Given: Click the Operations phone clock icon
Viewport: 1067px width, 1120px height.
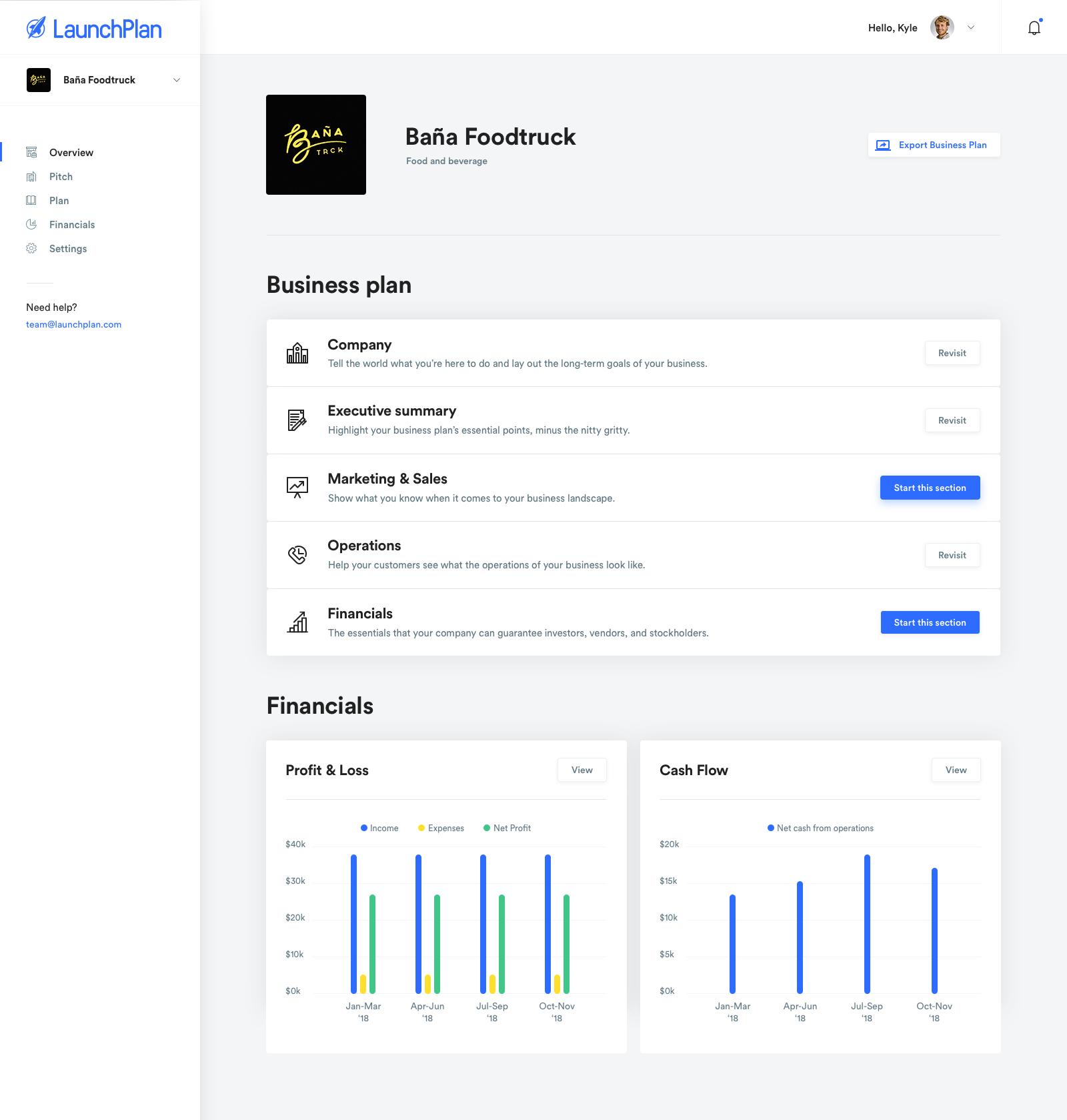Looking at the screenshot, I should tap(297, 555).
